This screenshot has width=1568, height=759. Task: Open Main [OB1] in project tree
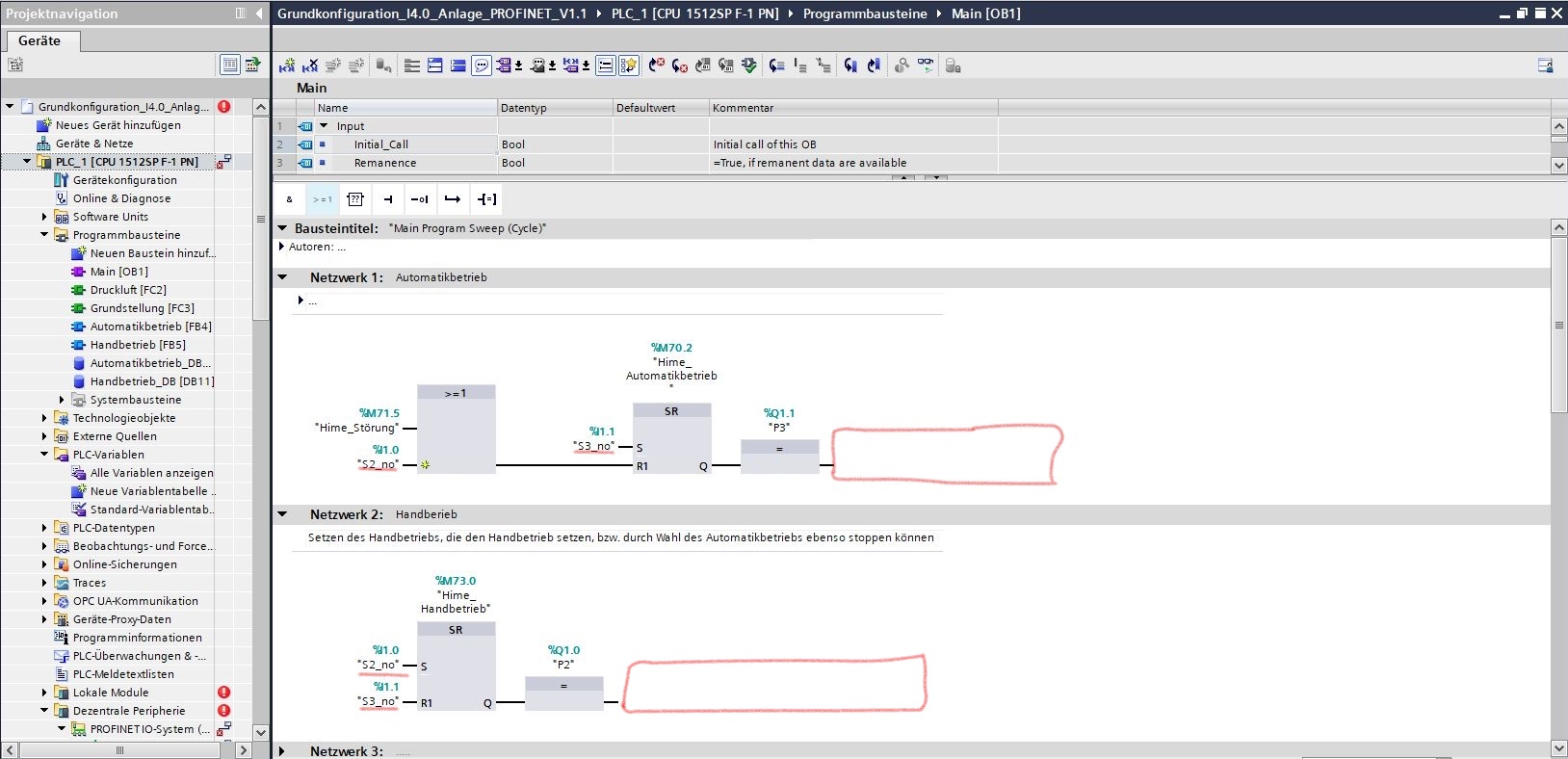click(118, 272)
